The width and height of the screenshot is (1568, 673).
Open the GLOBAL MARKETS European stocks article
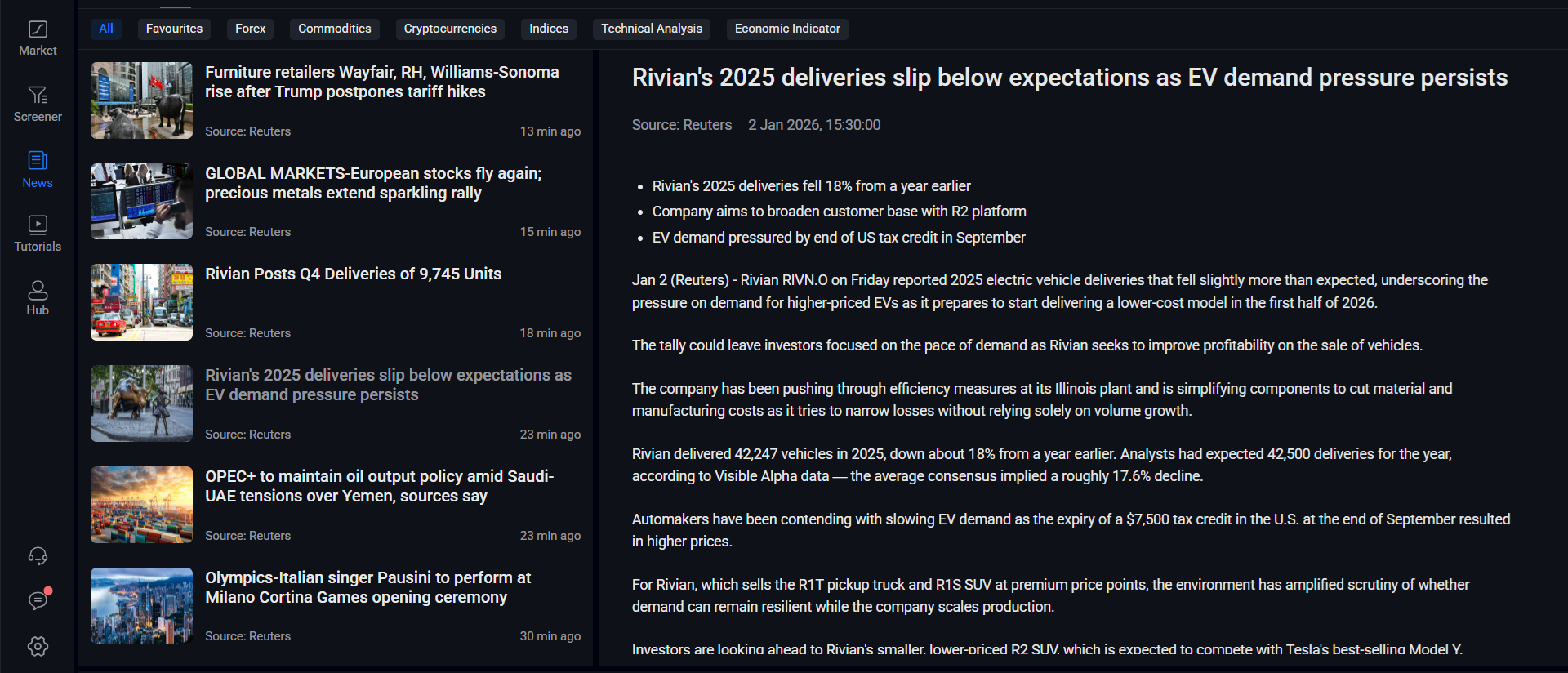click(x=373, y=183)
